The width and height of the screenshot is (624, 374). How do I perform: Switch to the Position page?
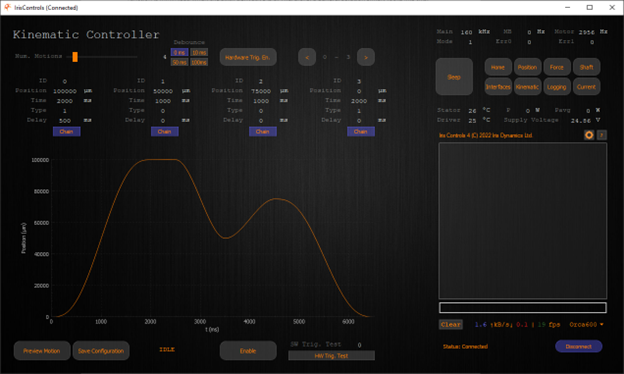click(x=527, y=67)
